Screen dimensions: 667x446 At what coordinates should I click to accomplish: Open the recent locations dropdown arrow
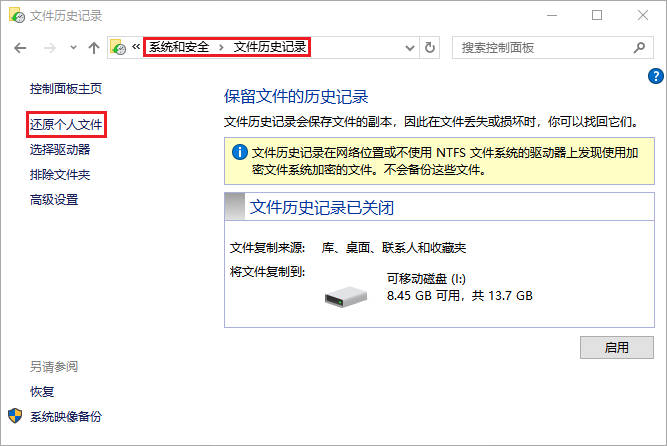pyautogui.click(x=74, y=48)
